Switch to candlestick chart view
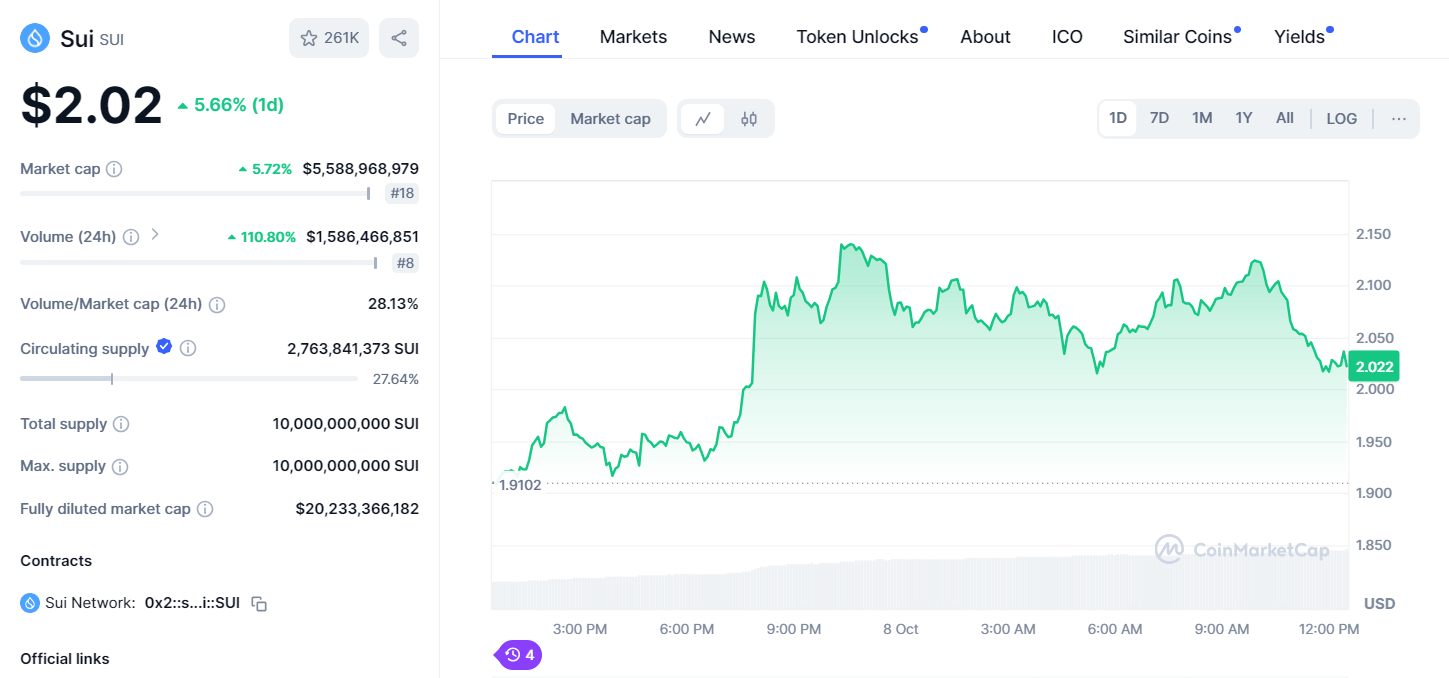1449x678 pixels. tap(749, 119)
